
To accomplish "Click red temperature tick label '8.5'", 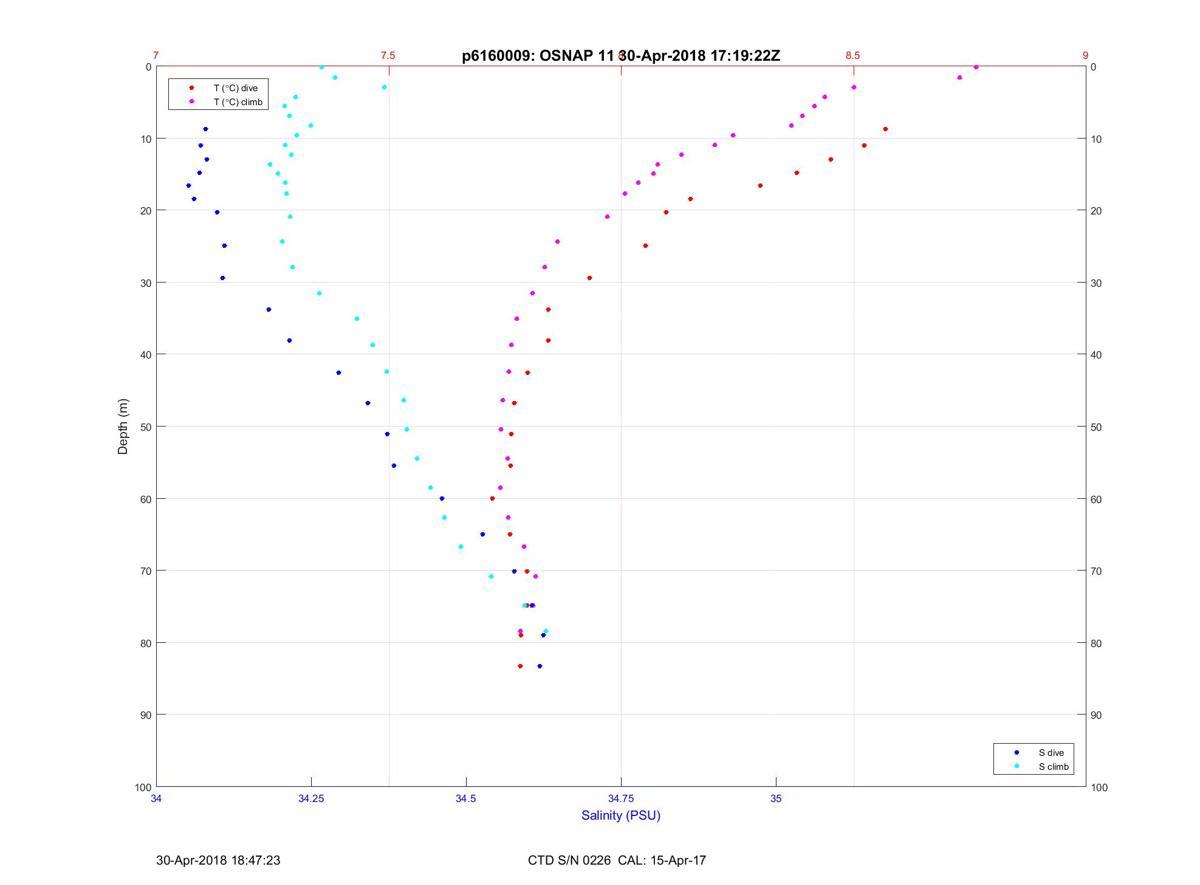I will 852,56.
